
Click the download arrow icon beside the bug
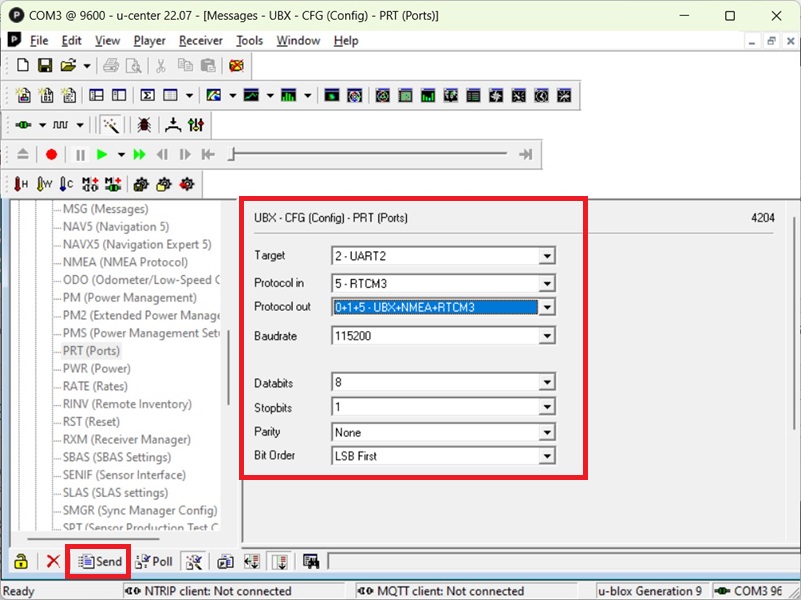(173, 125)
